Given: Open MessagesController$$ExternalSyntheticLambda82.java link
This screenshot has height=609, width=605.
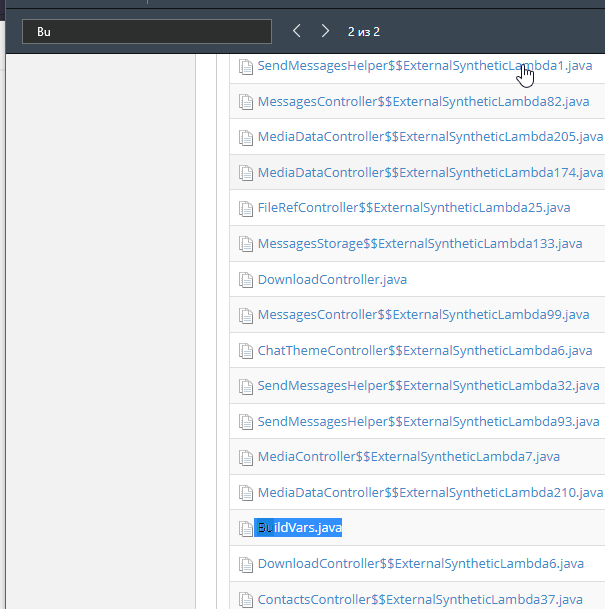Looking at the screenshot, I should [423, 101].
